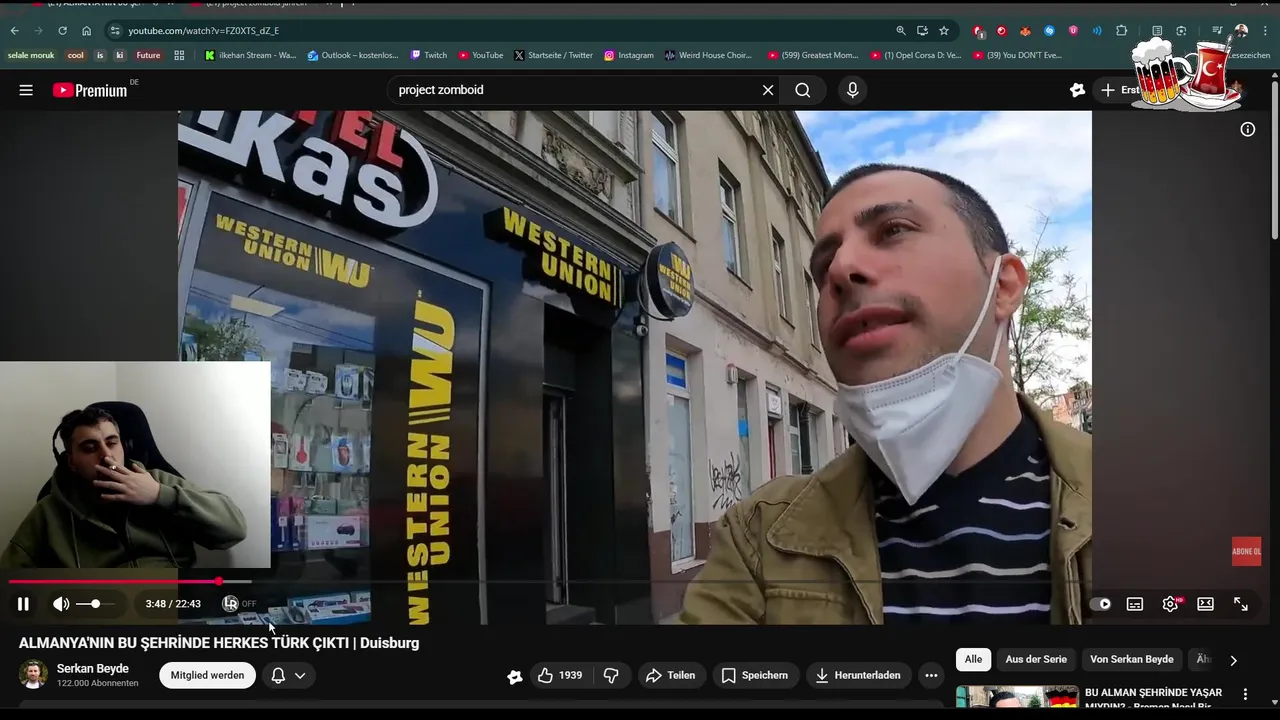Open the video in fullscreen
The width and height of the screenshot is (1280, 720).
pos(1241,604)
